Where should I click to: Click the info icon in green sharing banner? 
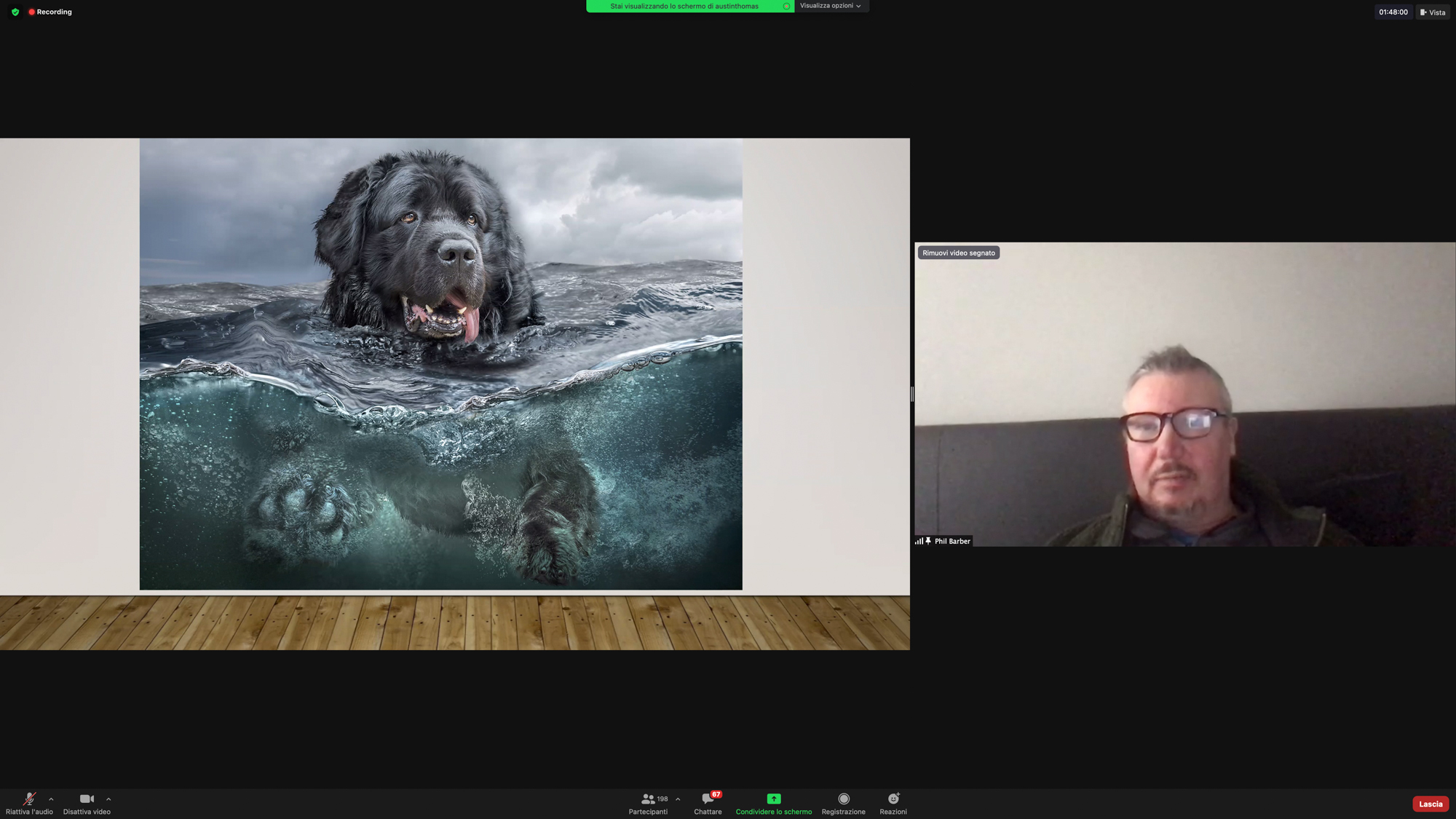(x=786, y=6)
